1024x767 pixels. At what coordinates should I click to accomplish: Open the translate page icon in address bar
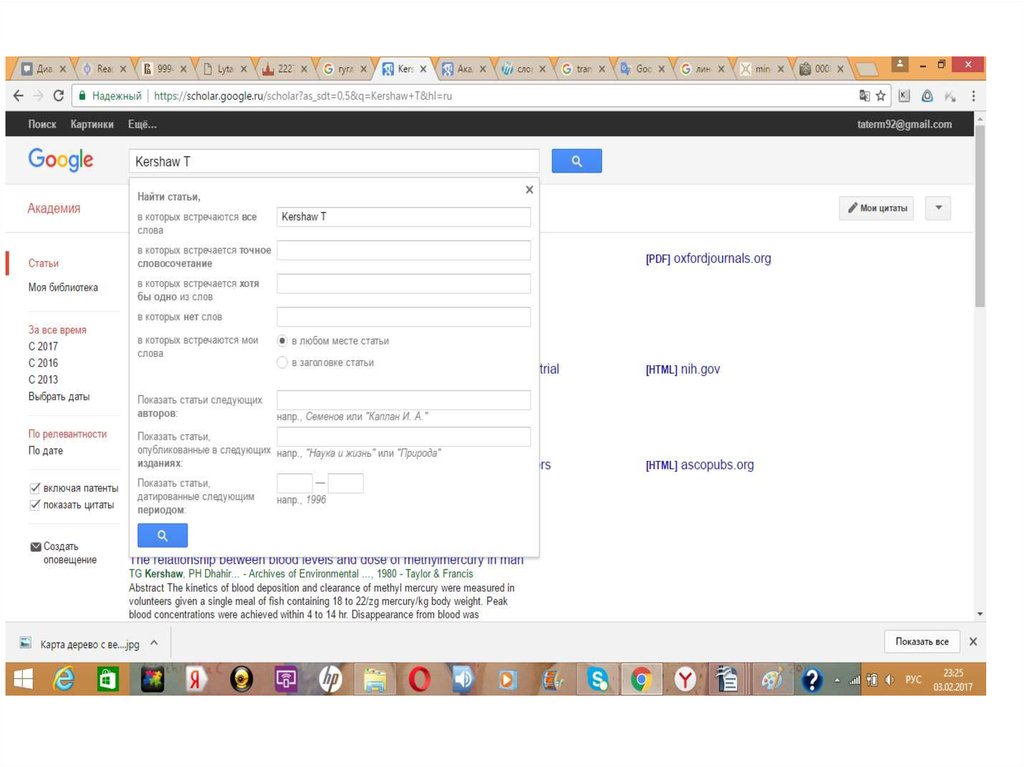click(x=864, y=96)
